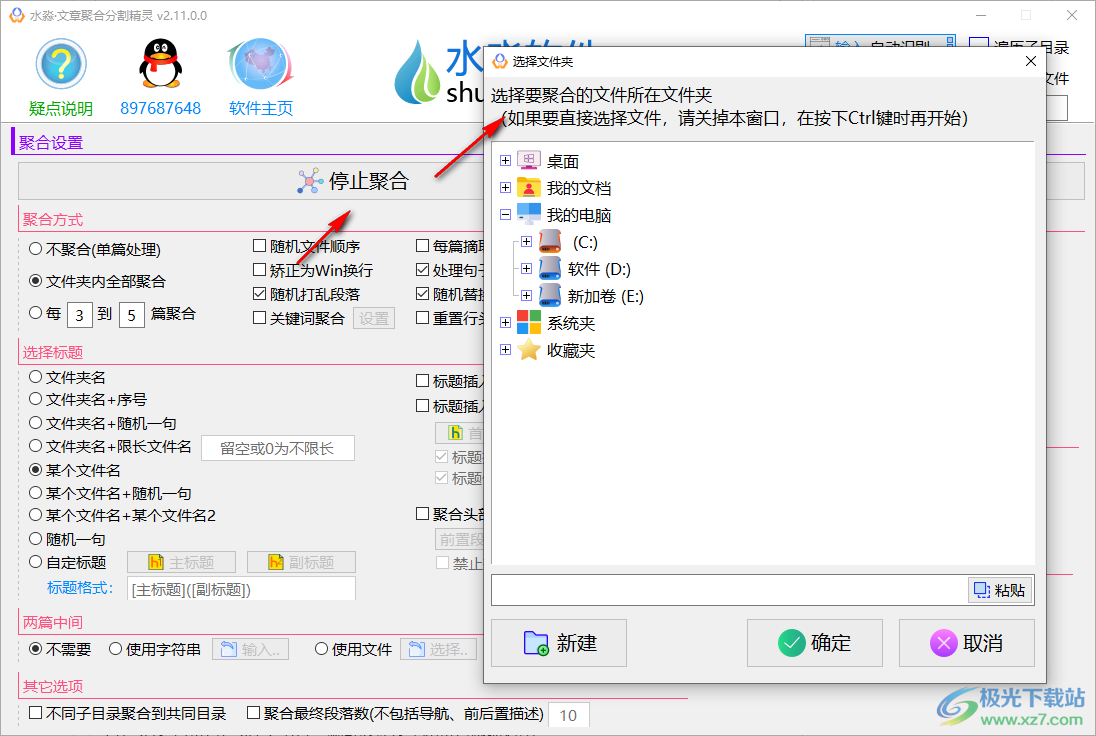Collapse the 我的电脑 tree node
The image size is (1096, 736).
tap(505, 215)
